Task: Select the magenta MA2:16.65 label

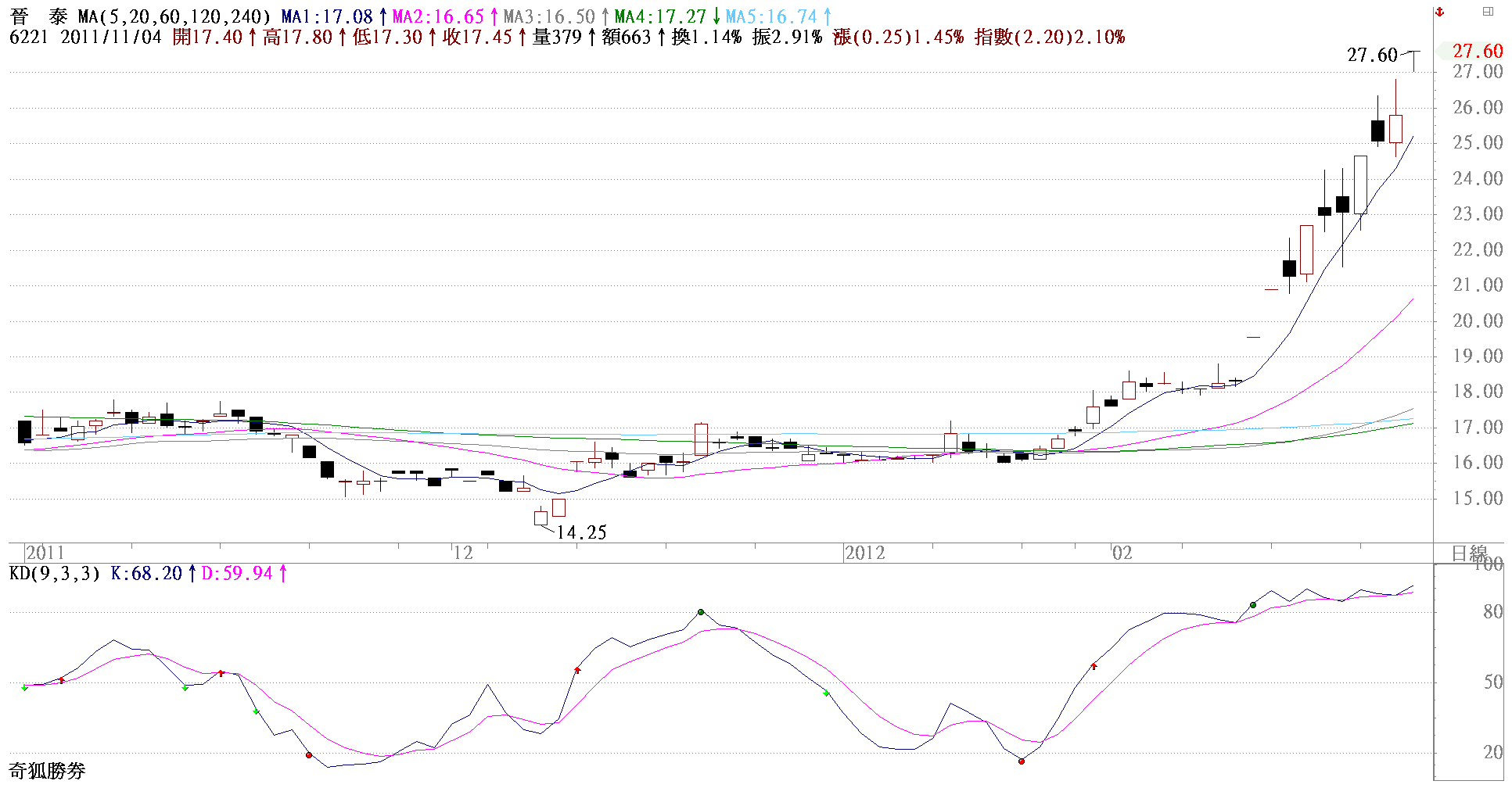Action: (x=438, y=16)
